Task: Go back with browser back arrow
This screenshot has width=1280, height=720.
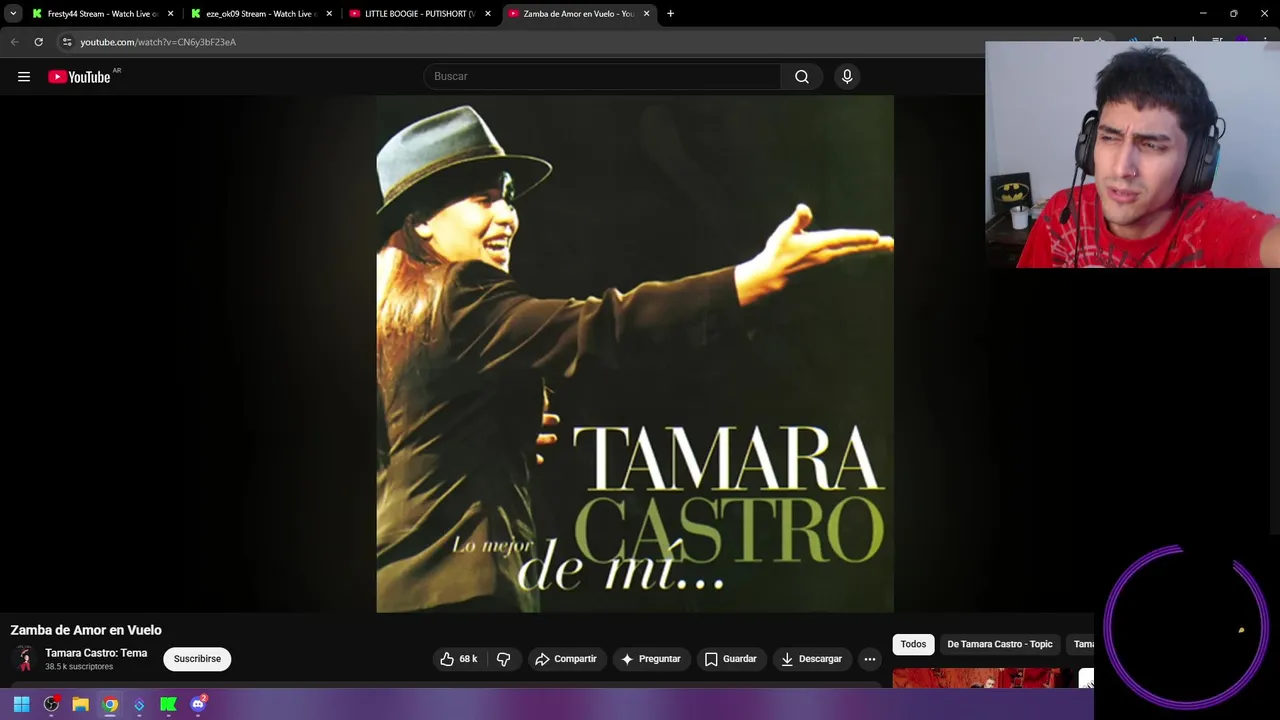Action: click(x=14, y=42)
